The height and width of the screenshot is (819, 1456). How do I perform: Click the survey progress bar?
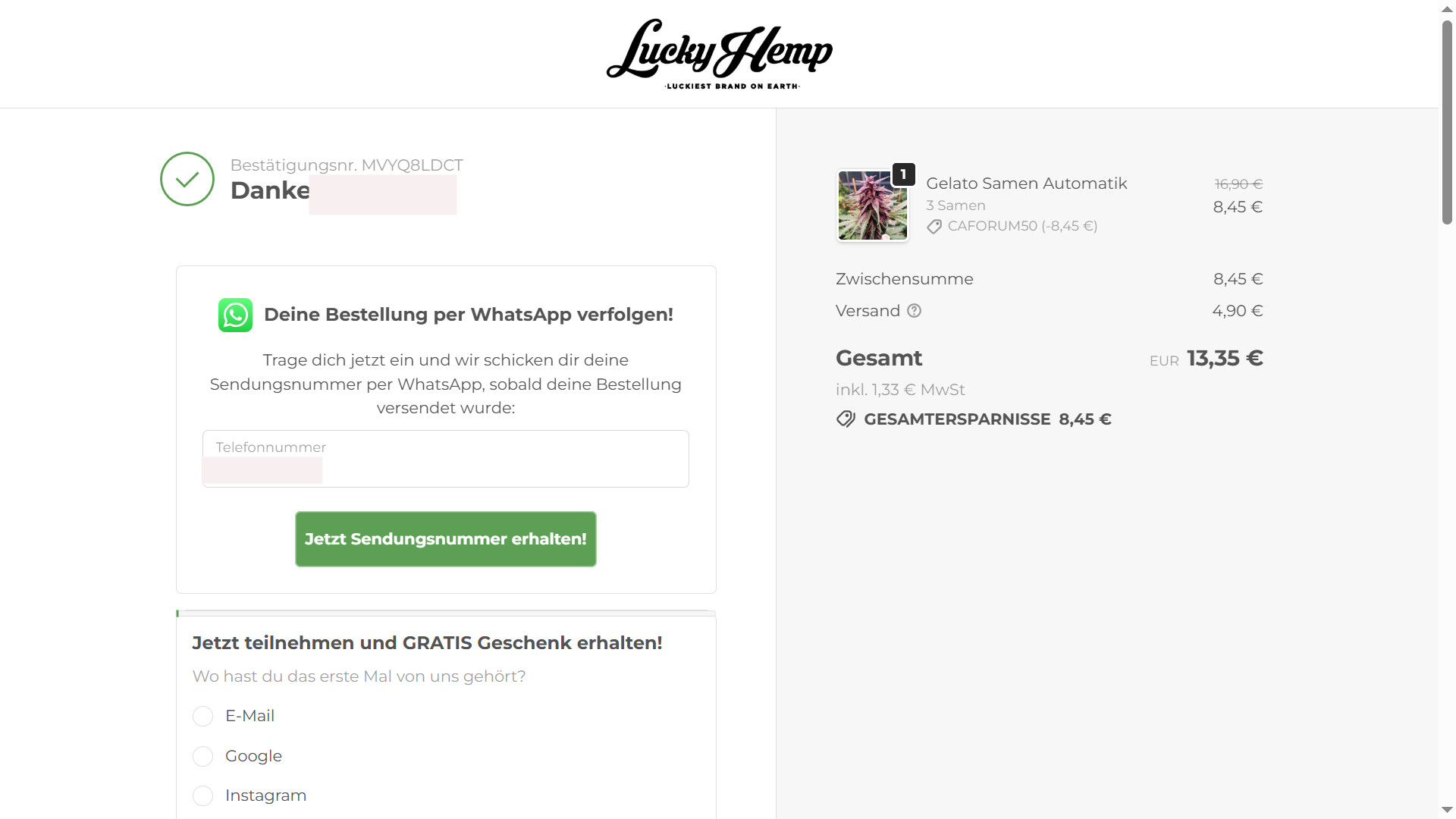point(446,613)
